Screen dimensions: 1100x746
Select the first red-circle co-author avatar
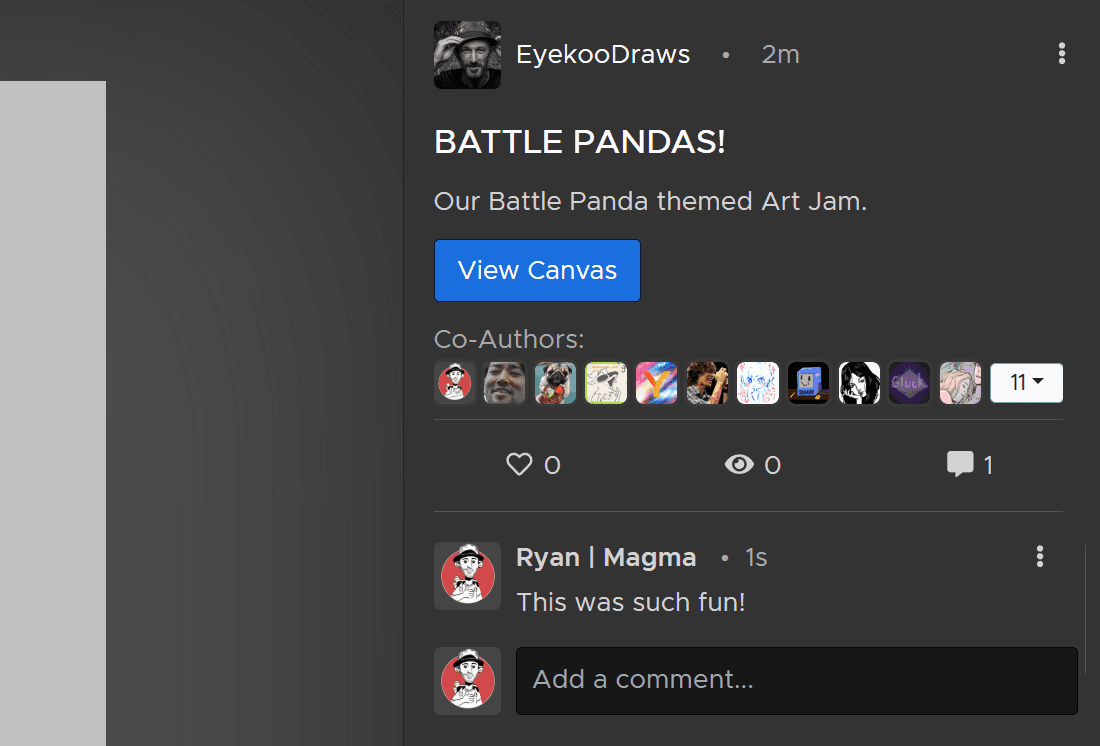[x=455, y=383]
